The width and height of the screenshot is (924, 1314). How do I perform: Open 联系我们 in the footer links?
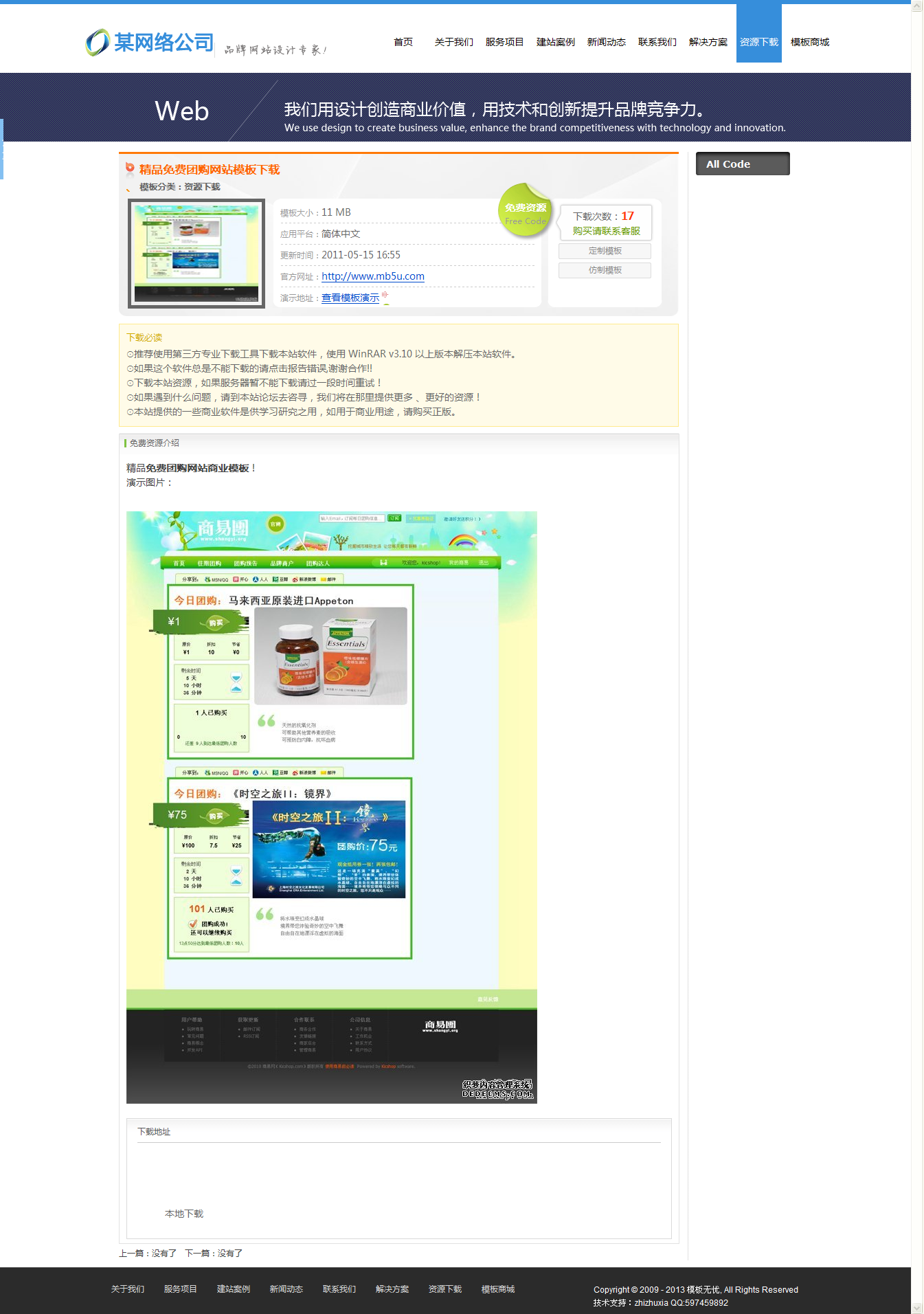(x=339, y=1289)
